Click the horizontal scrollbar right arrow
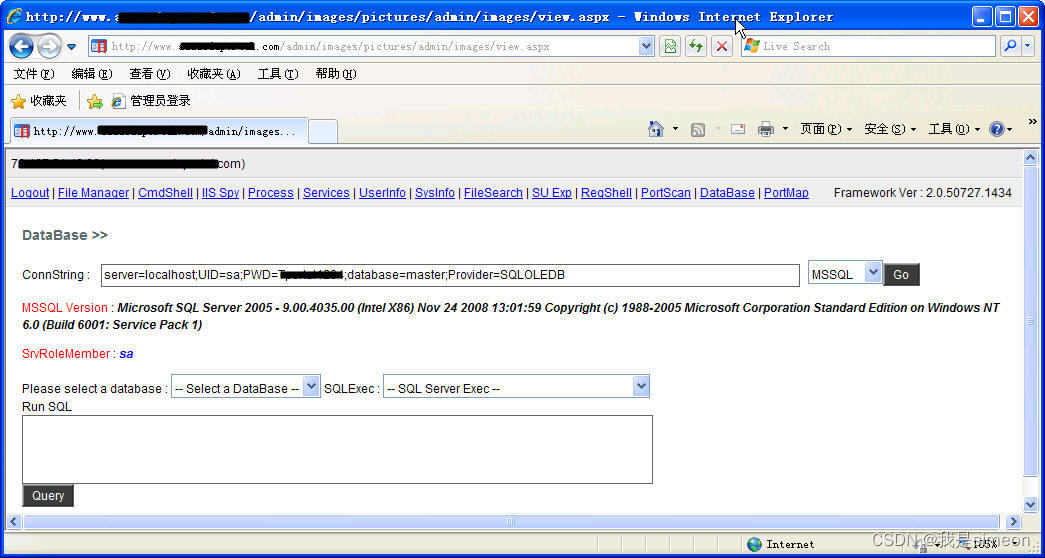The image size is (1045, 558). [x=1014, y=521]
